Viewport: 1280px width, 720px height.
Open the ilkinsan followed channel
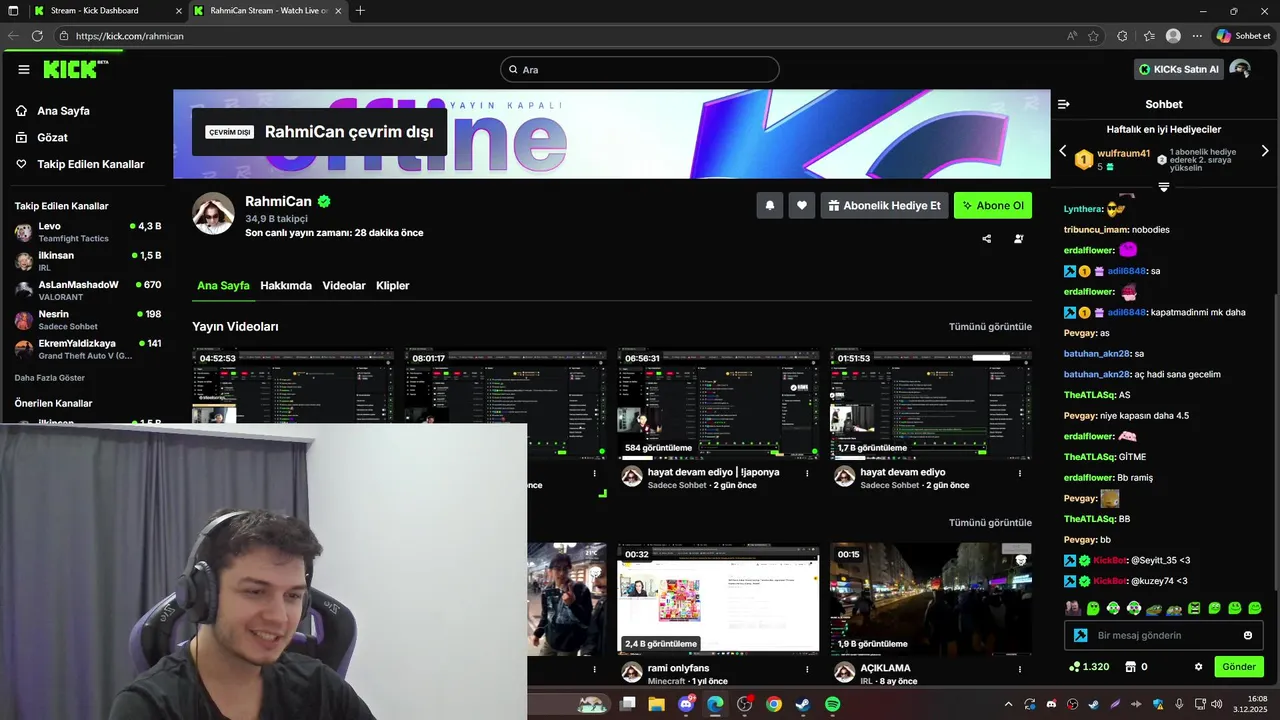88,261
